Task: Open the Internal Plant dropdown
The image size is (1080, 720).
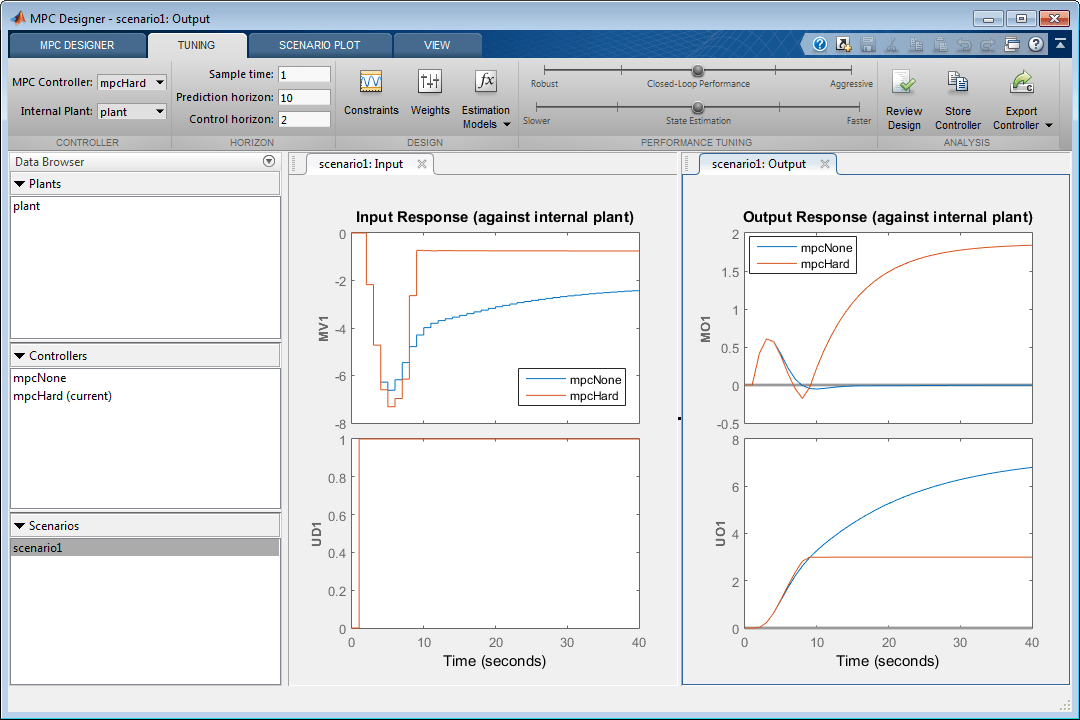Action: (x=132, y=112)
